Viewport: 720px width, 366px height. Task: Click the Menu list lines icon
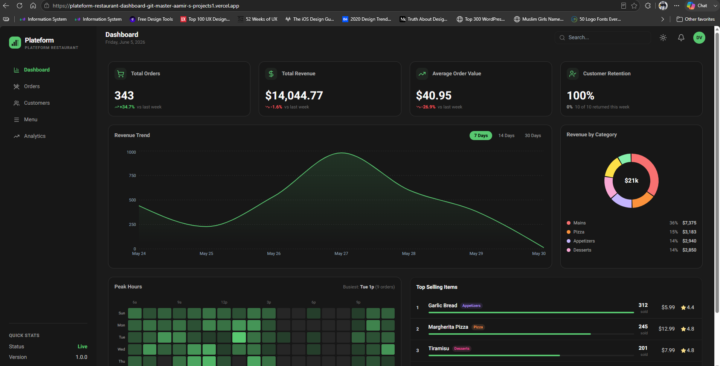17,119
